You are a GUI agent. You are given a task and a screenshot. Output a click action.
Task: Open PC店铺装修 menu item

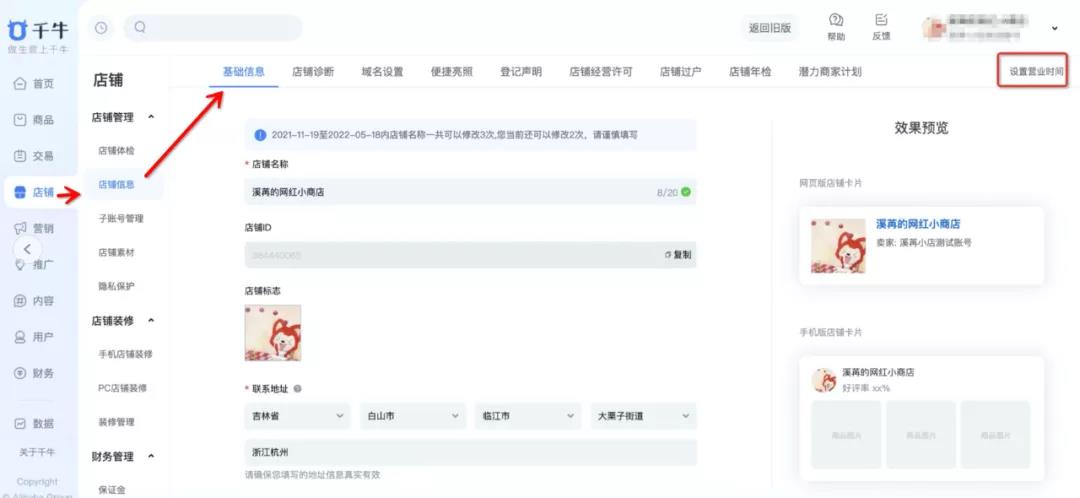(x=123, y=388)
